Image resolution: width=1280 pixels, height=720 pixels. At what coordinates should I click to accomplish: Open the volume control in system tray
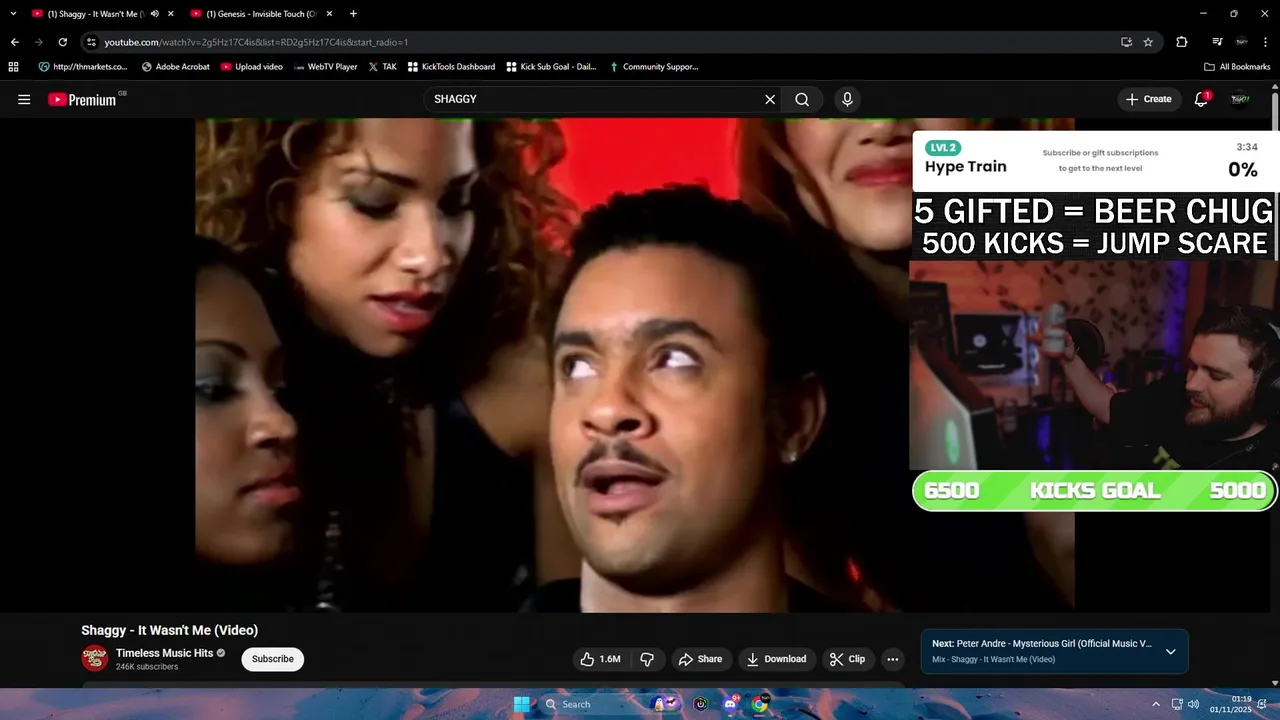point(1192,704)
